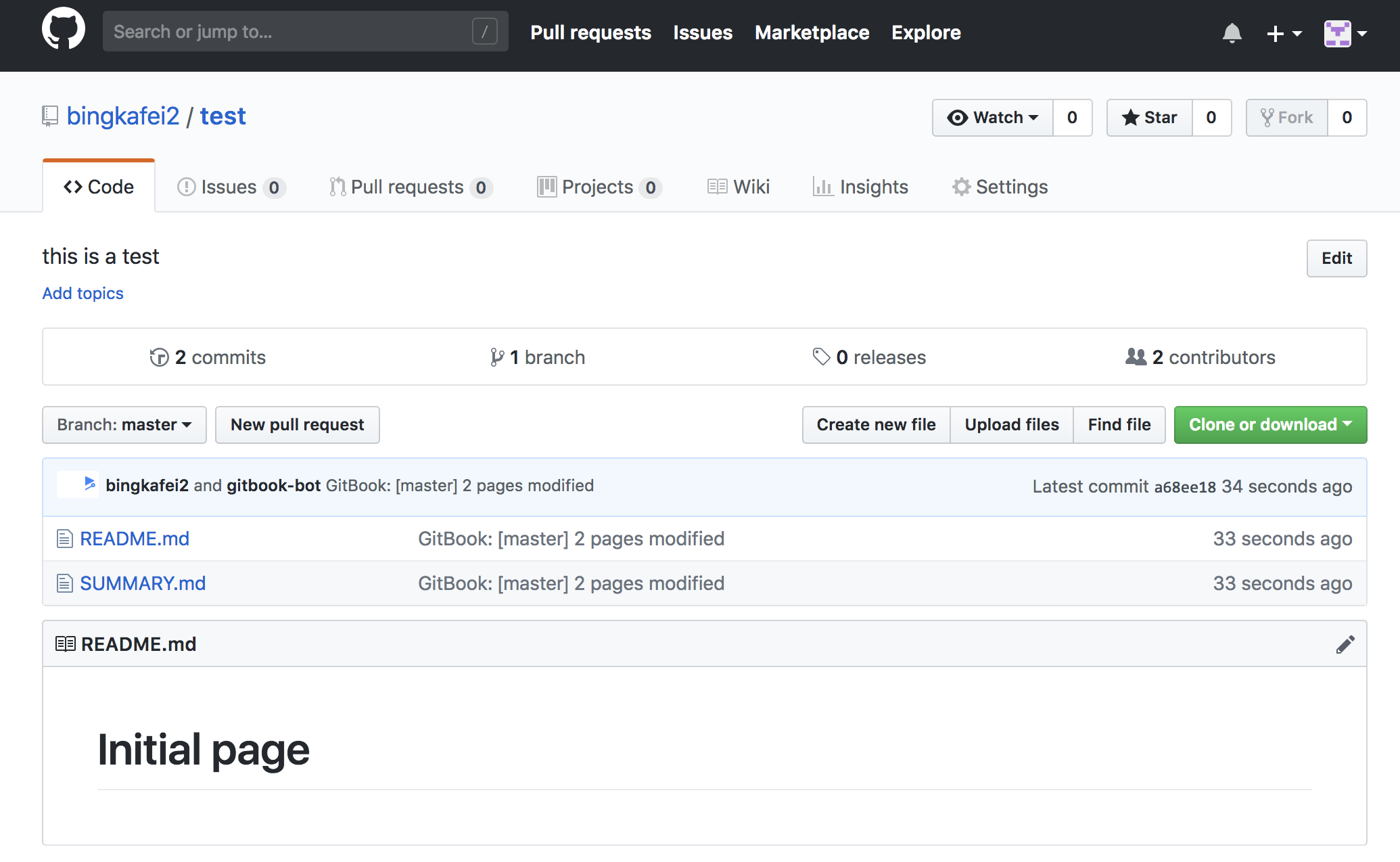Image resolution: width=1400 pixels, height=862 pixels.
Task: Edit README.md with the pencil icon
Action: [x=1345, y=644]
